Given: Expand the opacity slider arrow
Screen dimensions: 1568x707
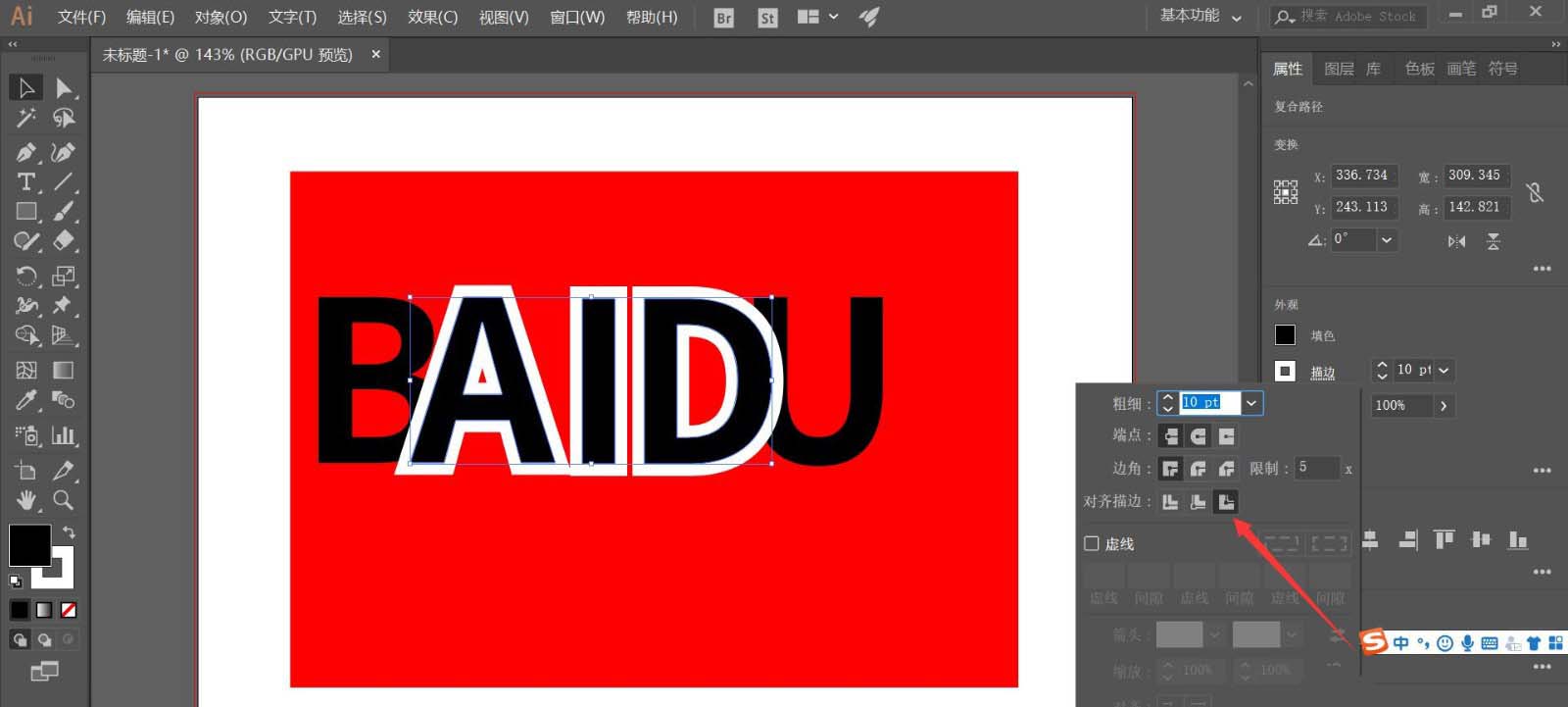Looking at the screenshot, I should click(1444, 405).
